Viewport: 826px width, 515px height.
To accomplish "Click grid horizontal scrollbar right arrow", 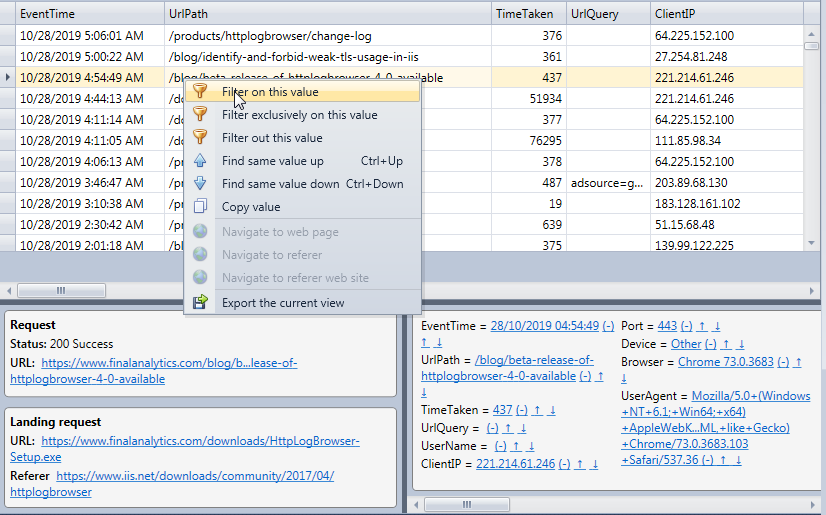I will 812,291.
